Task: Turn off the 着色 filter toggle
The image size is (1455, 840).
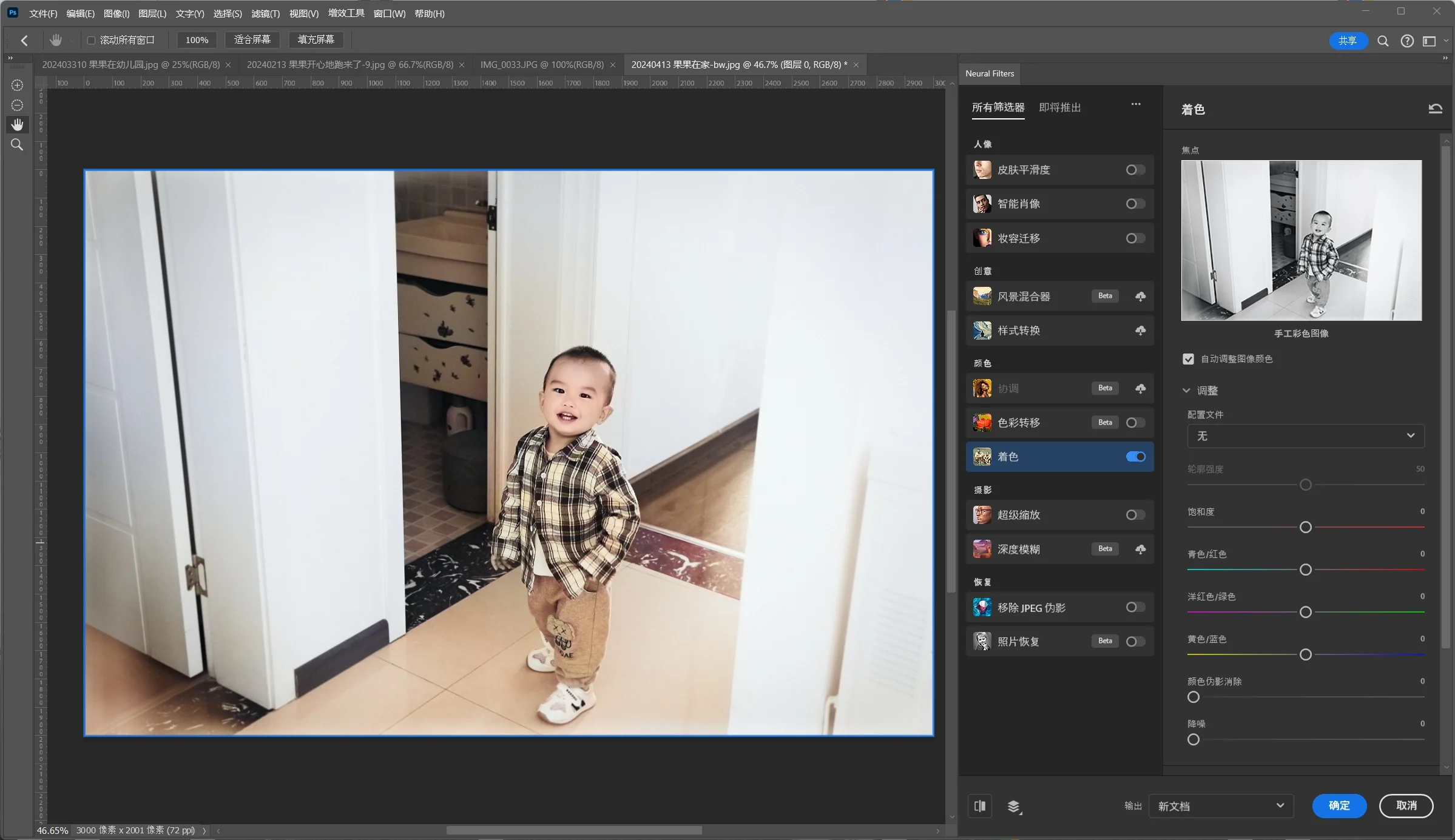Action: [1135, 457]
